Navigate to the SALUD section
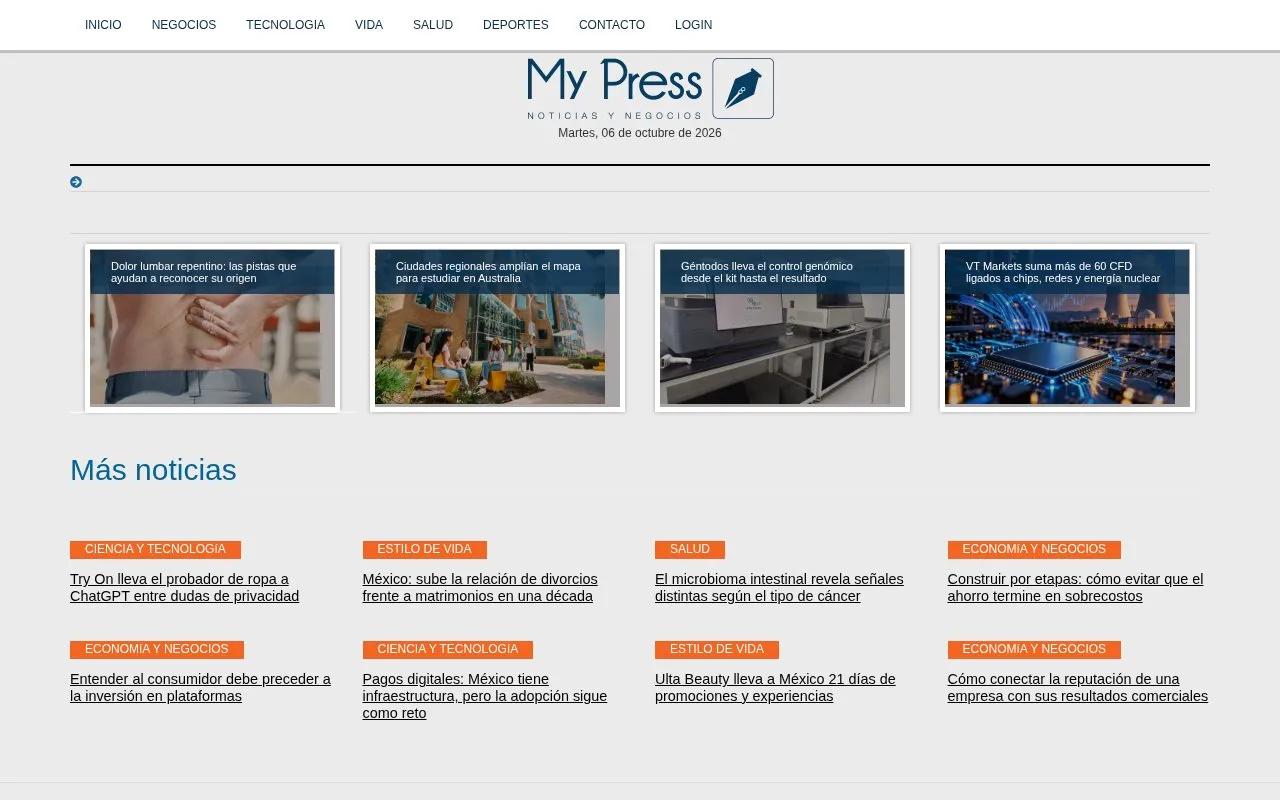The height and width of the screenshot is (800, 1280). pyautogui.click(x=433, y=25)
